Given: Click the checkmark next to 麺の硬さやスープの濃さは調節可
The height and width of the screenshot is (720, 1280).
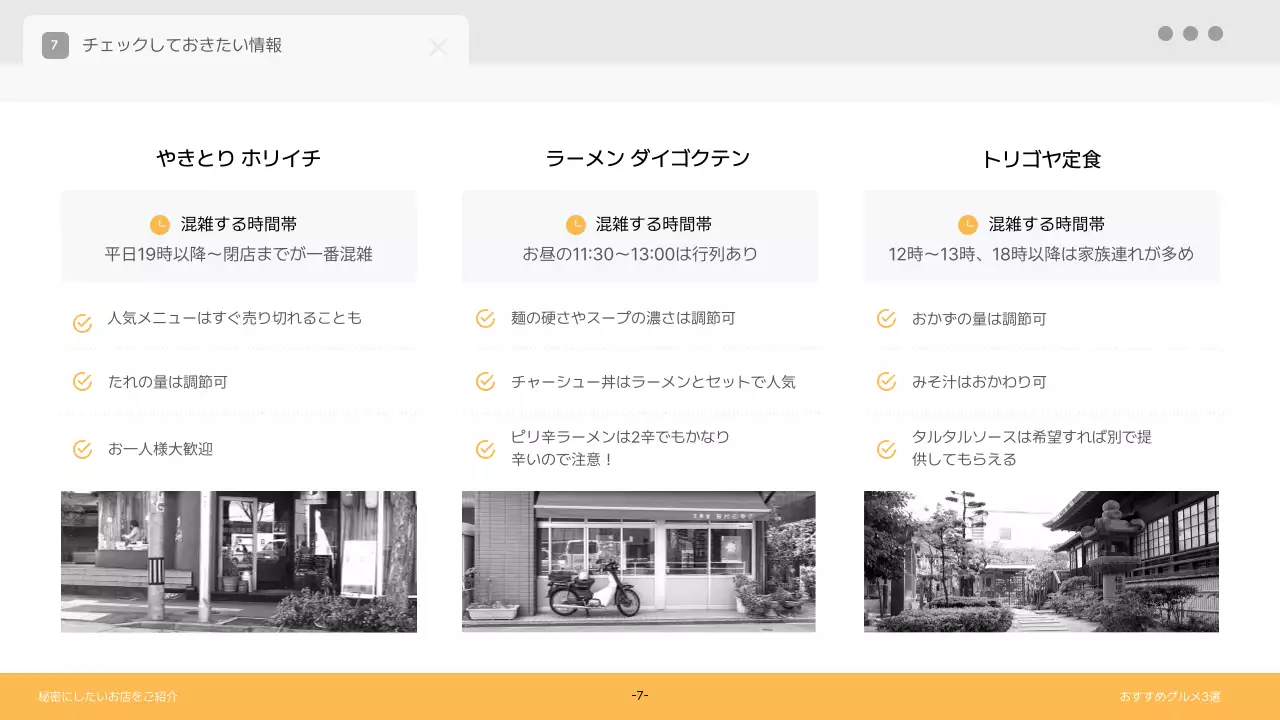Looking at the screenshot, I should point(484,318).
